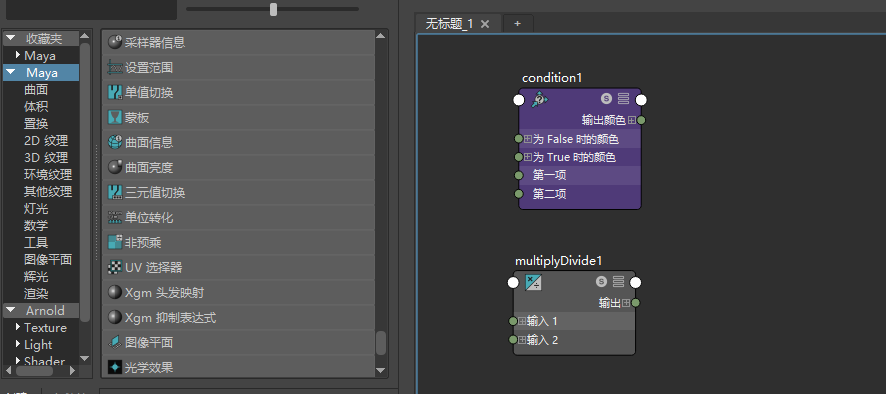Expand 输入 1 attribute plus

(522, 321)
